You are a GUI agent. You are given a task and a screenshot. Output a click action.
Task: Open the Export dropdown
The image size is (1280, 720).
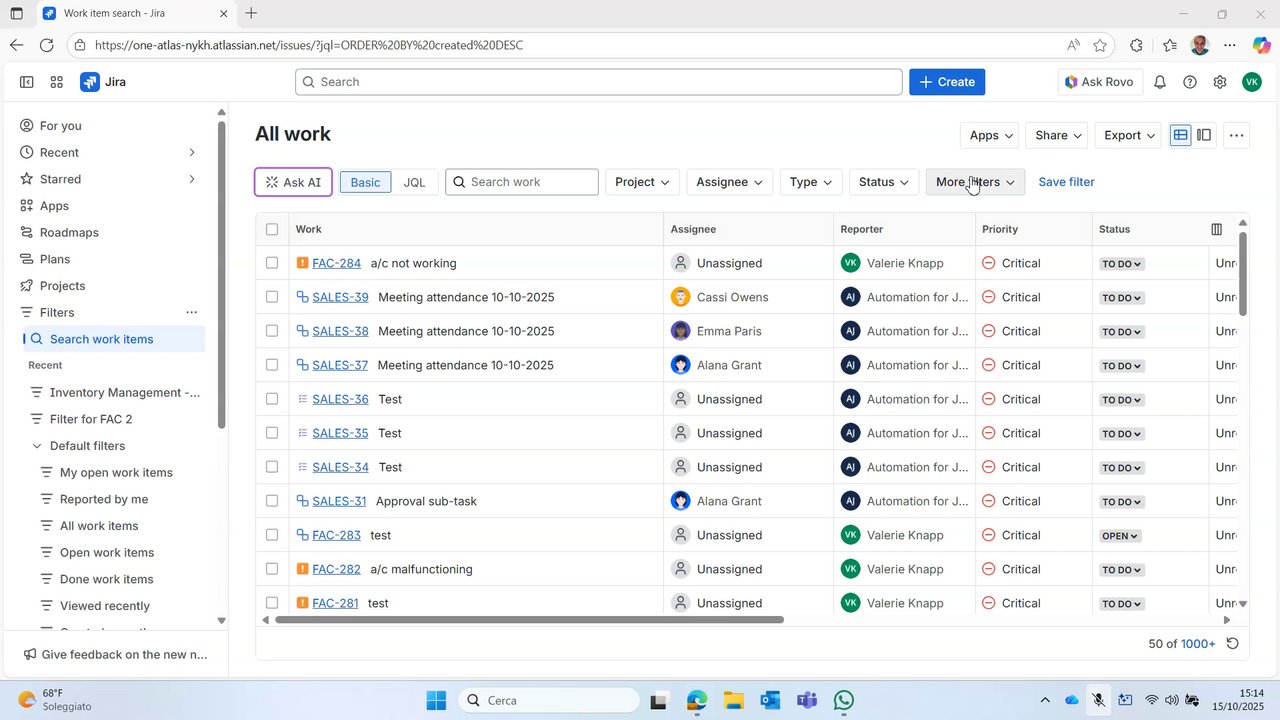1130,135
